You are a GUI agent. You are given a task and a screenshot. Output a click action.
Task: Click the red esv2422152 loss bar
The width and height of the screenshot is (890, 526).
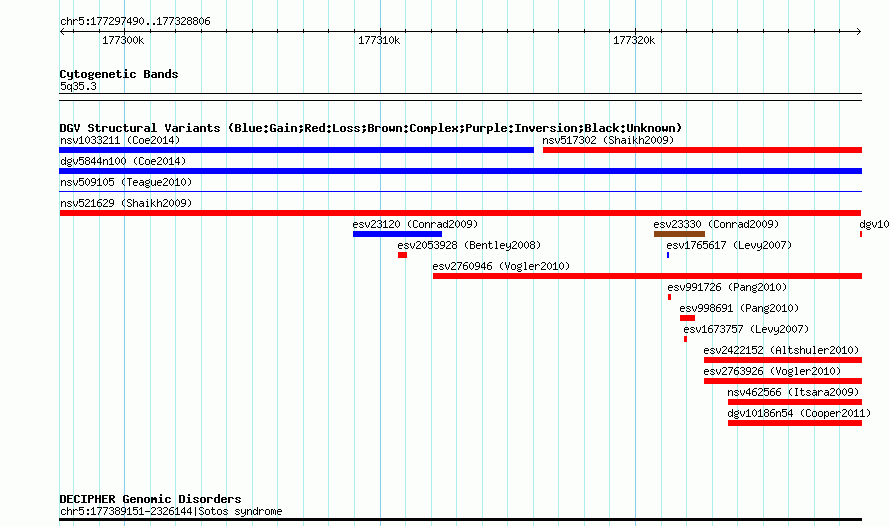tap(783, 360)
